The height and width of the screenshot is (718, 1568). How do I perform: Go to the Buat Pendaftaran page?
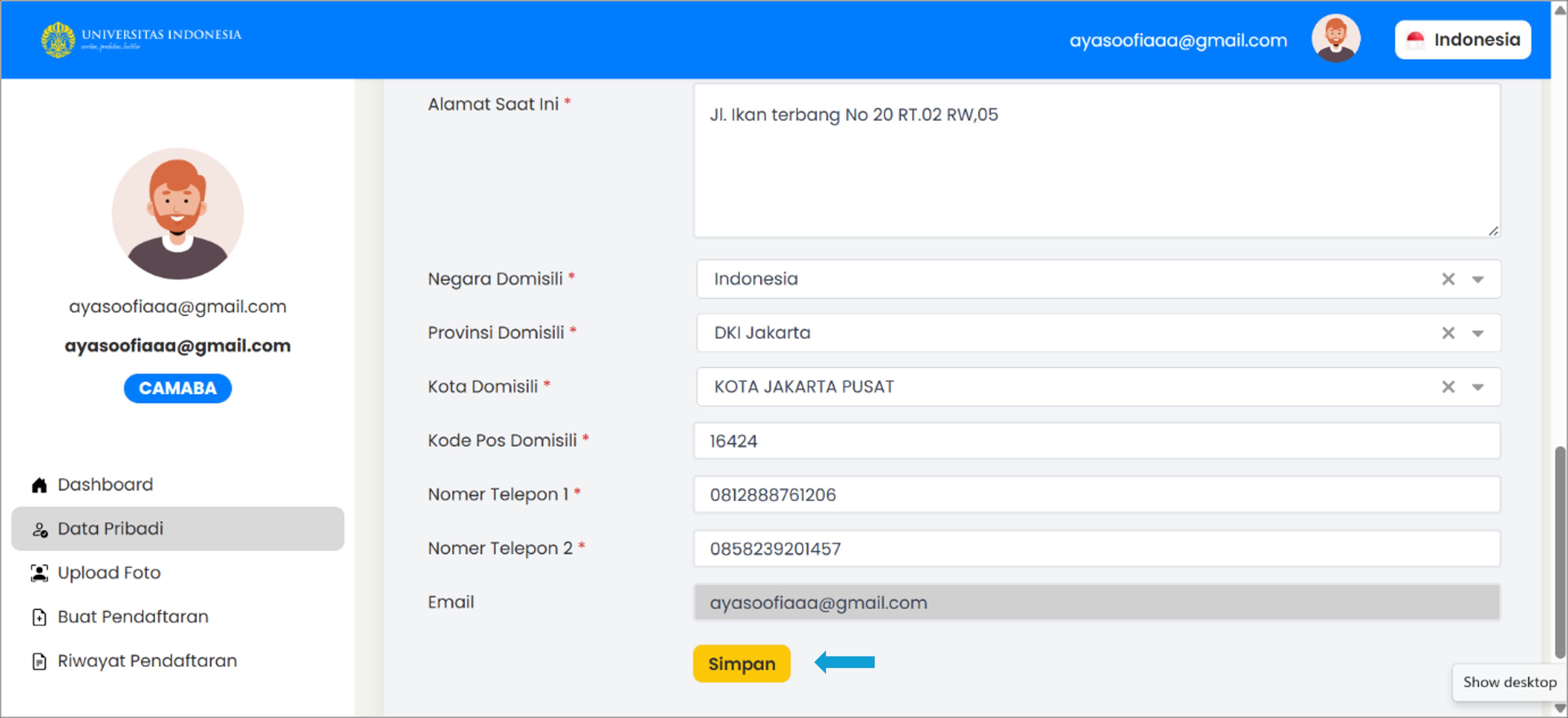tap(133, 617)
